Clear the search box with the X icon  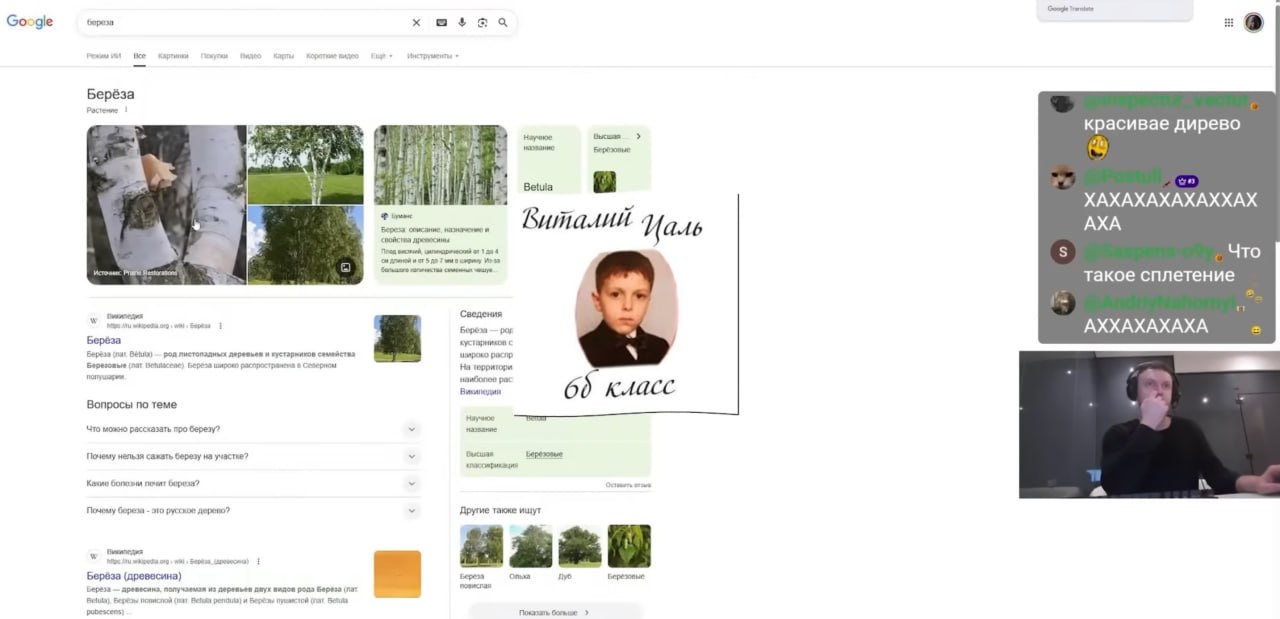pyautogui.click(x=416, y=22)
